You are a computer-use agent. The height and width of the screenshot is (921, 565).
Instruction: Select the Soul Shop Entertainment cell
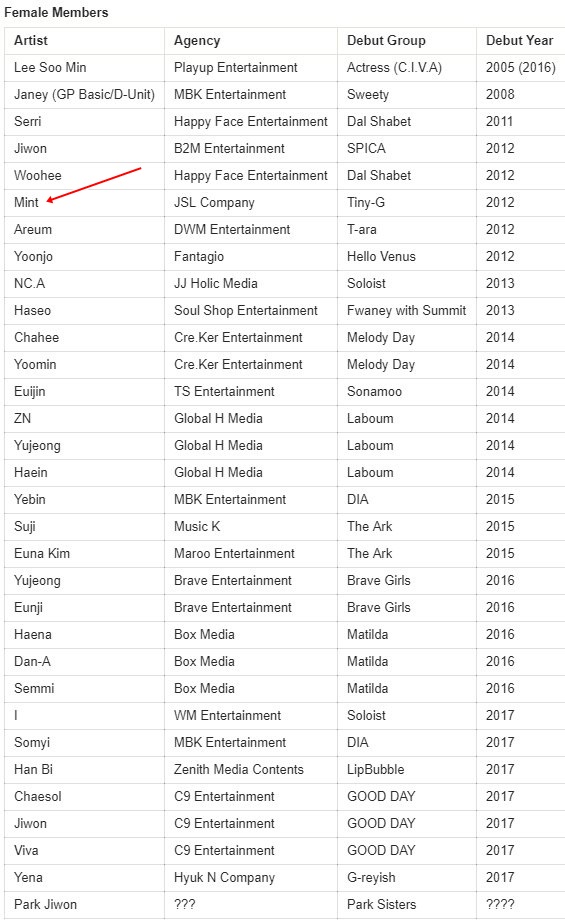tap(251, 311)
